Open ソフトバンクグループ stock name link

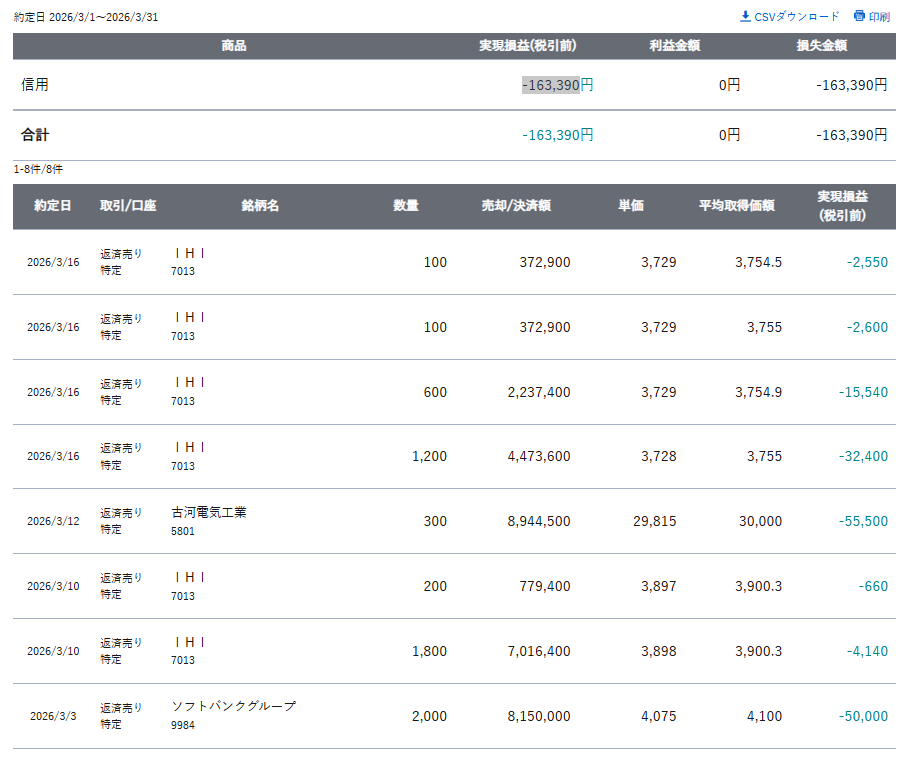pyautogui.click(x=233, y=706)
